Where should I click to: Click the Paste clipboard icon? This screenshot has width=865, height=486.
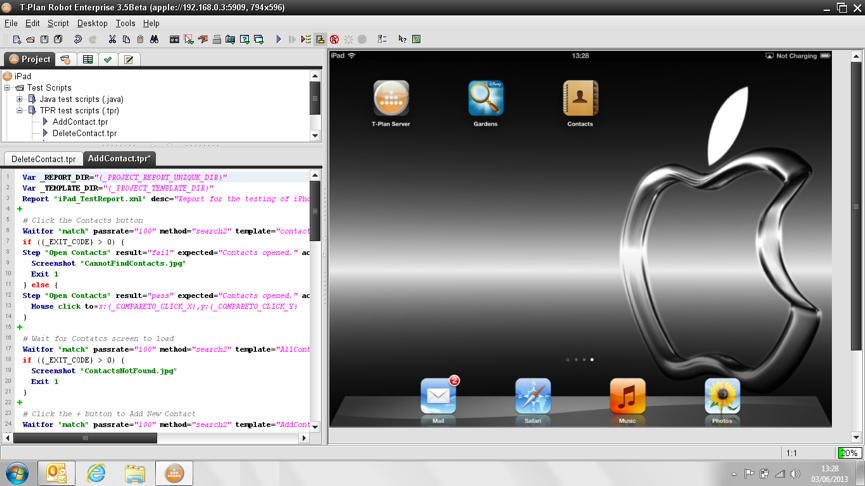(140, 39)
